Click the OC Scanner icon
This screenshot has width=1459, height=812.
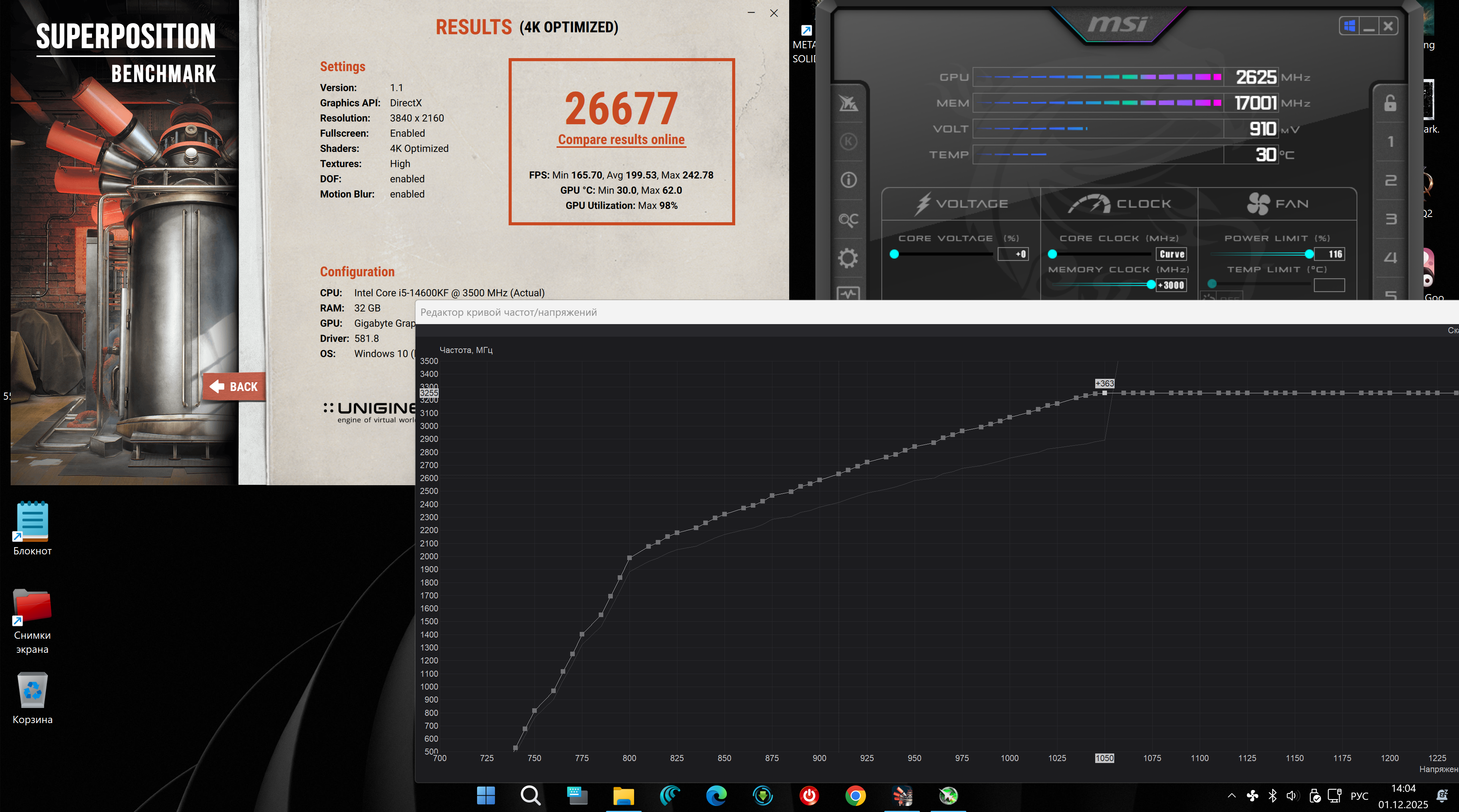pos(848,220)
